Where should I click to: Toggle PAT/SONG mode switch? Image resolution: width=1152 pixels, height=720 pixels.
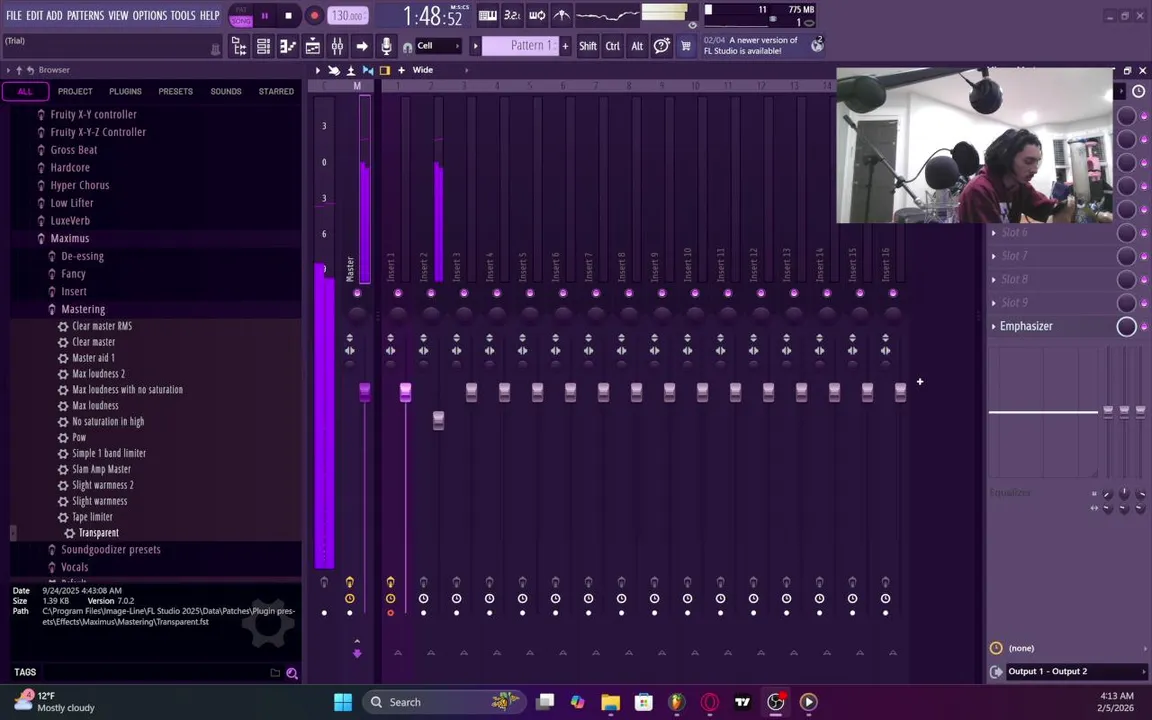coord(241,15)
